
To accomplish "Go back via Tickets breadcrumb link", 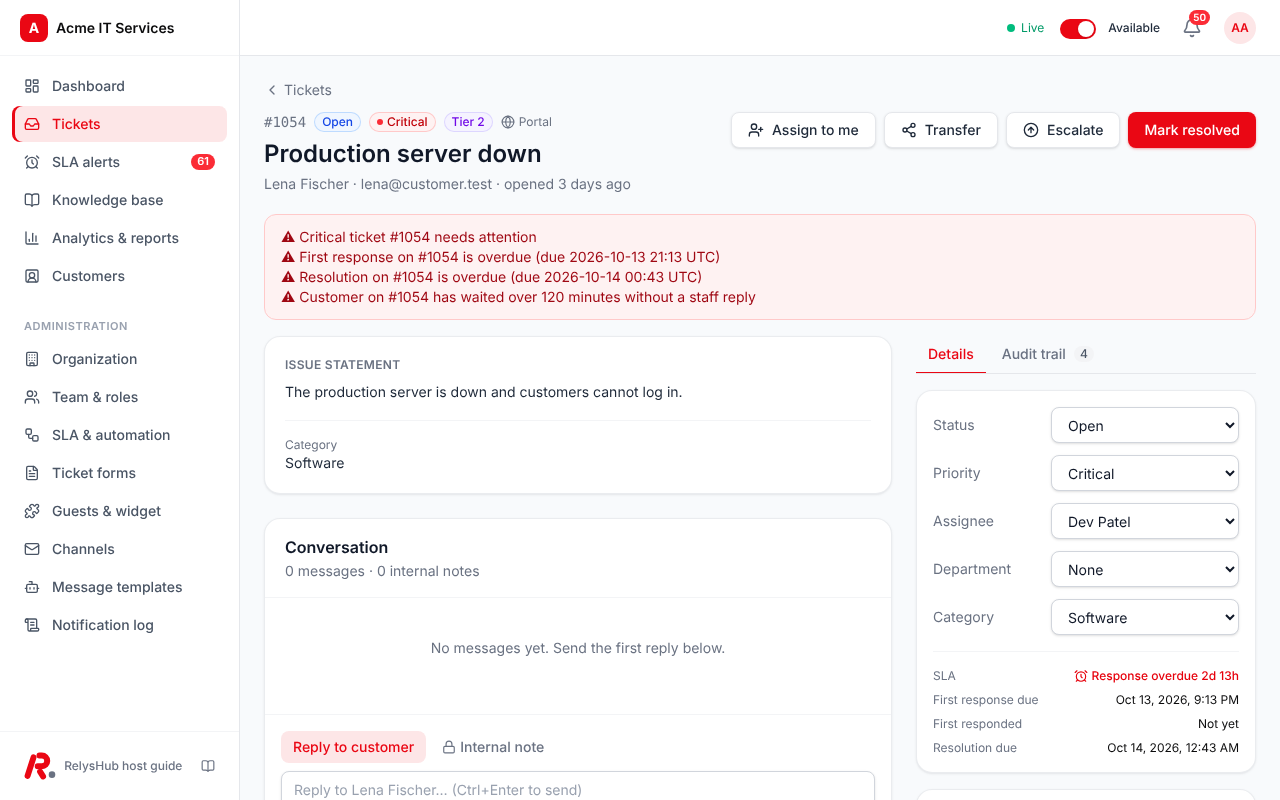I will click(298, 90).
